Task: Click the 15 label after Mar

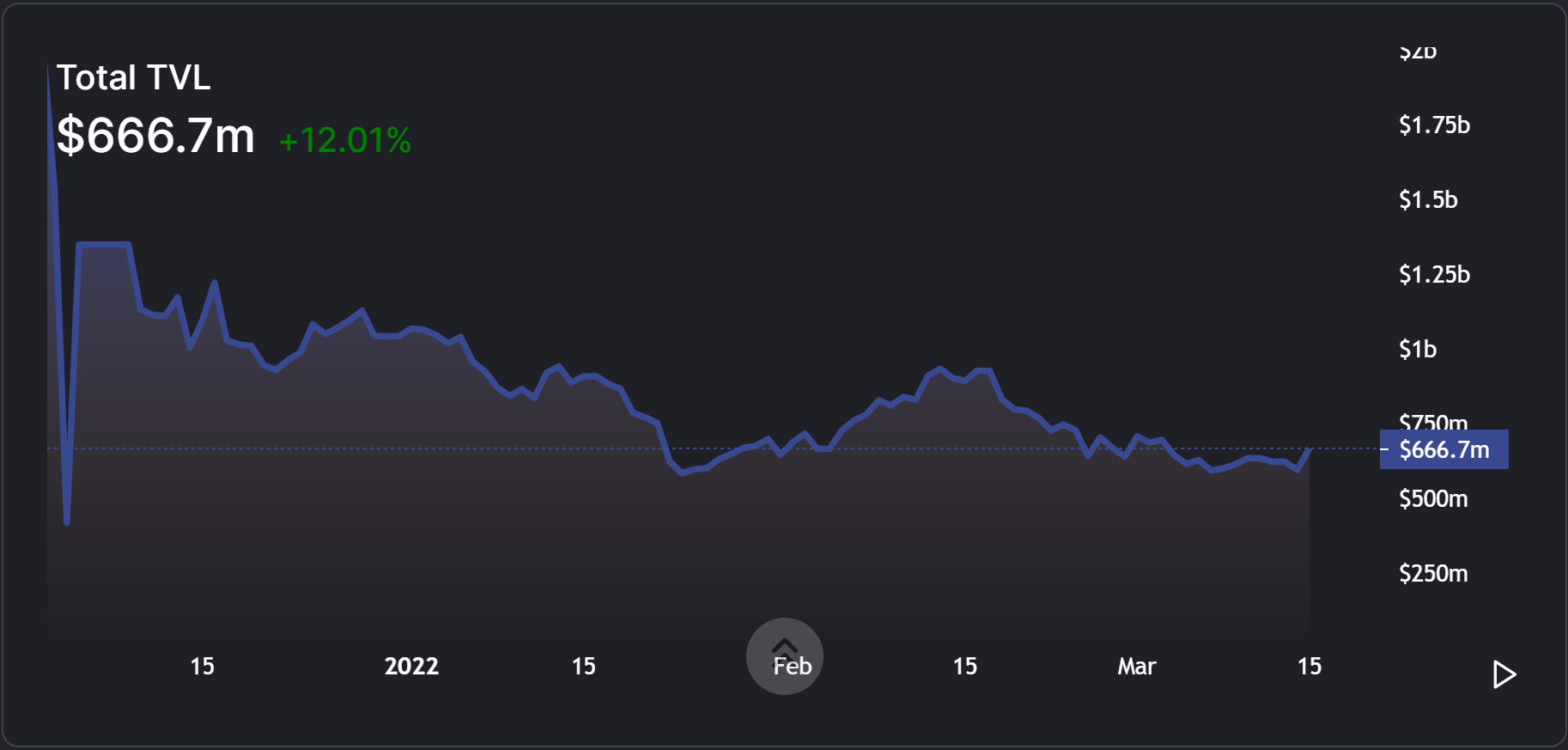Action: coord(1309,667)
